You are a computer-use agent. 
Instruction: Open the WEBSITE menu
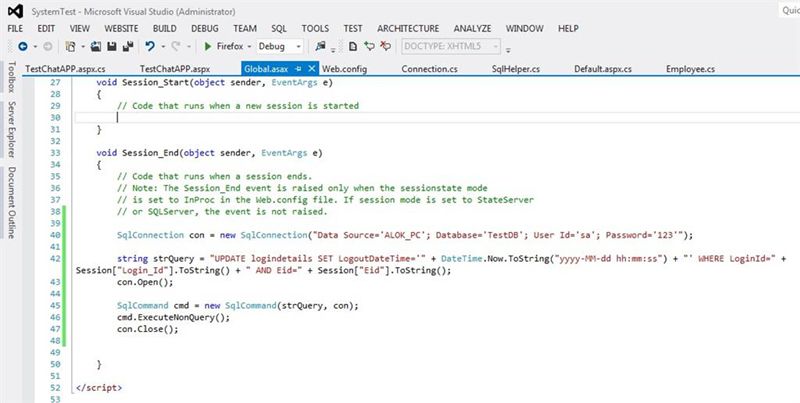pos(121,29)
